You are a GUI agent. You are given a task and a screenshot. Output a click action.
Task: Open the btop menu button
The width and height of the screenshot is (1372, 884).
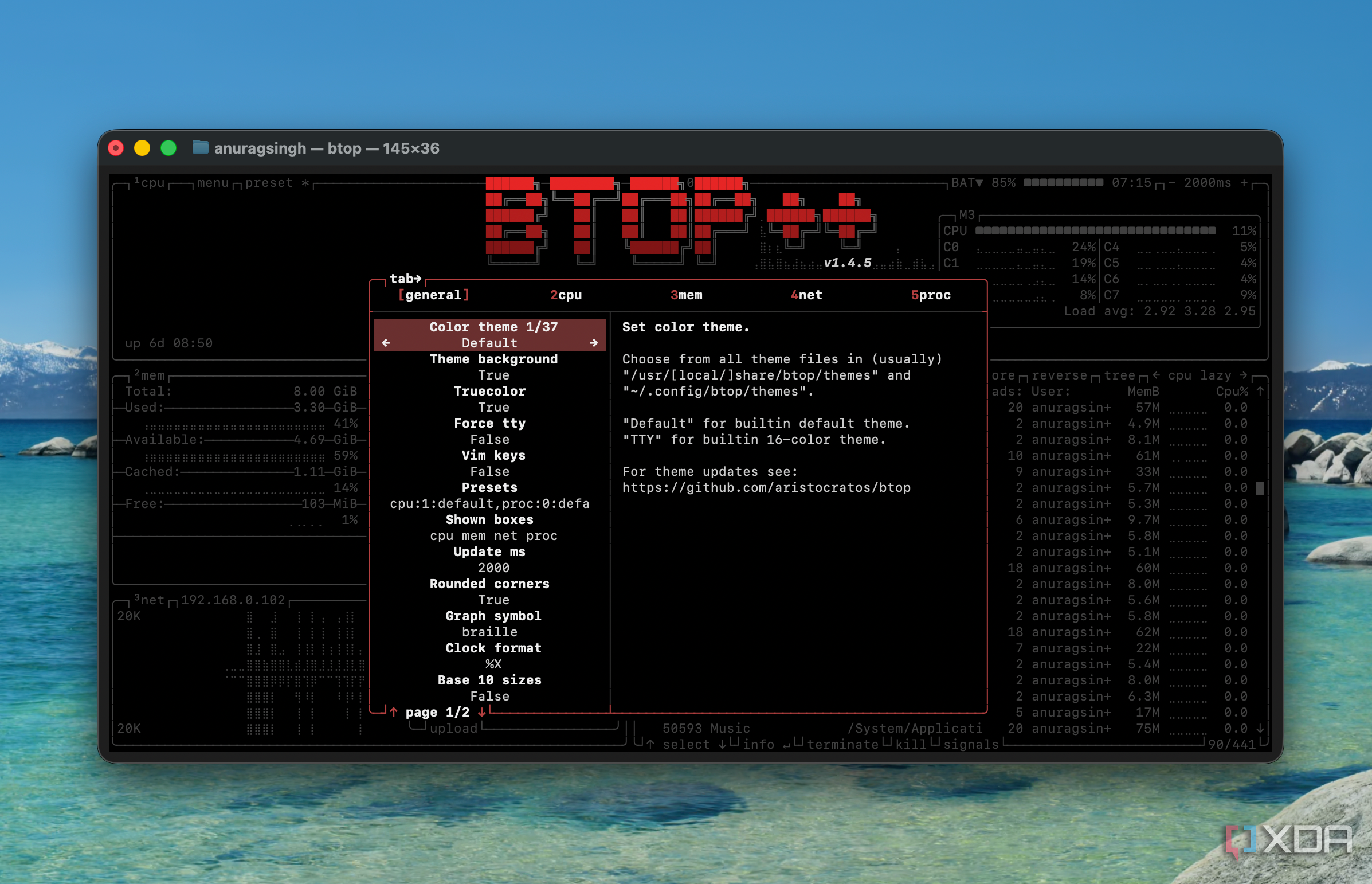213,183
